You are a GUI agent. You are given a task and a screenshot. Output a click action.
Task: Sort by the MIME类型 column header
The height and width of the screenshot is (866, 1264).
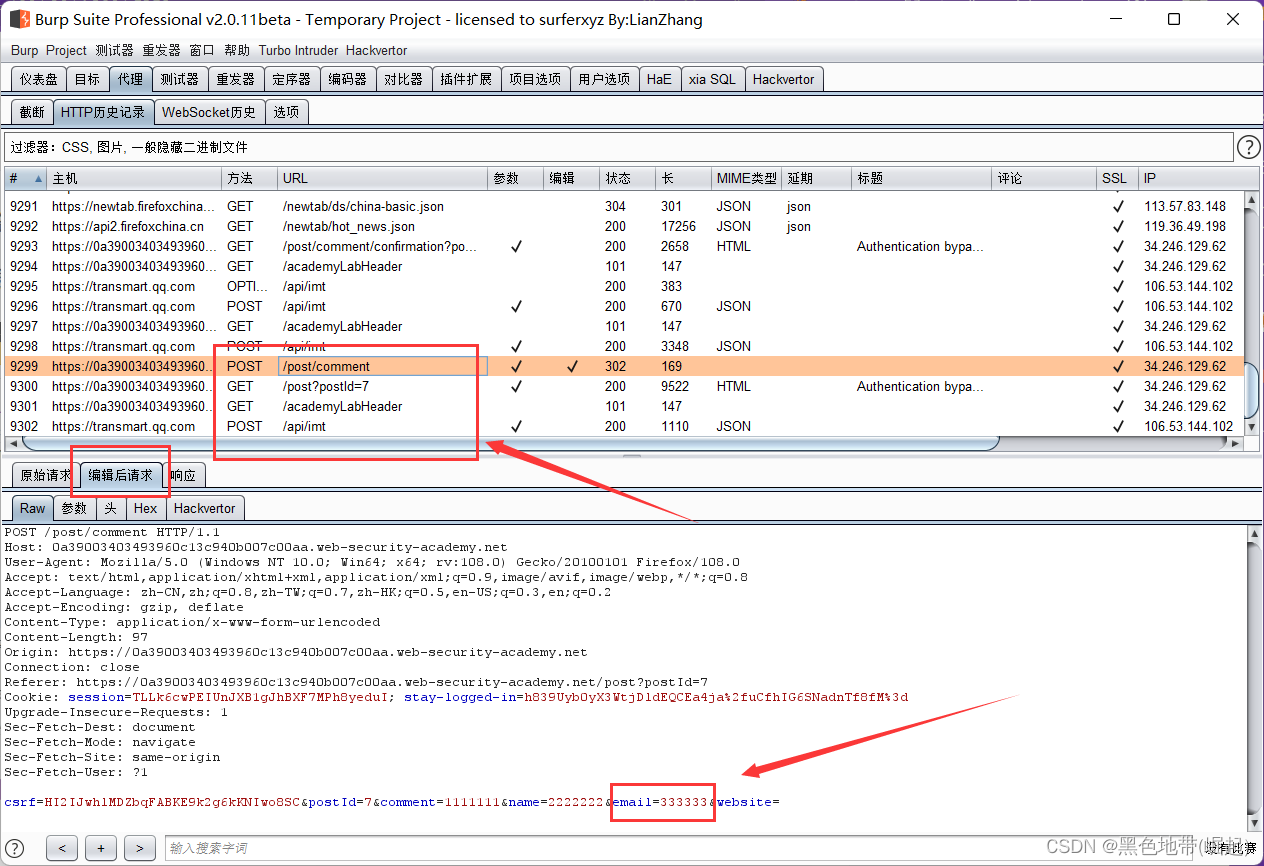747,178
